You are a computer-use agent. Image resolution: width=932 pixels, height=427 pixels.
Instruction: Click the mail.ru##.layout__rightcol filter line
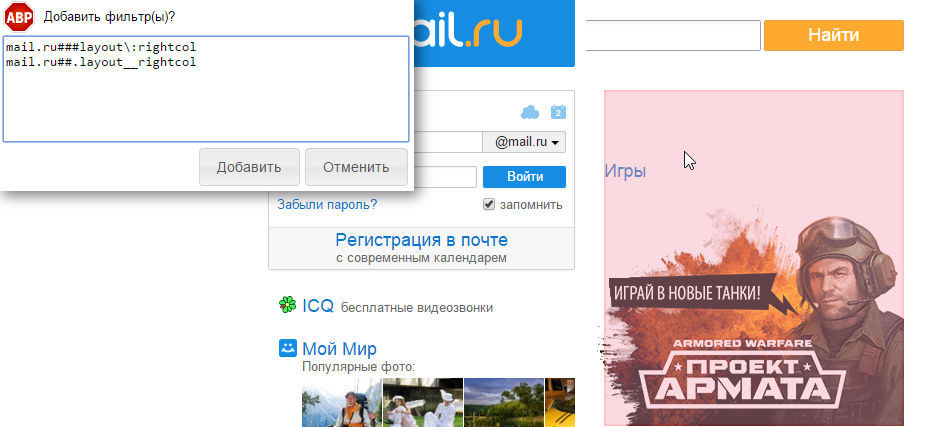tap(101, 62)
